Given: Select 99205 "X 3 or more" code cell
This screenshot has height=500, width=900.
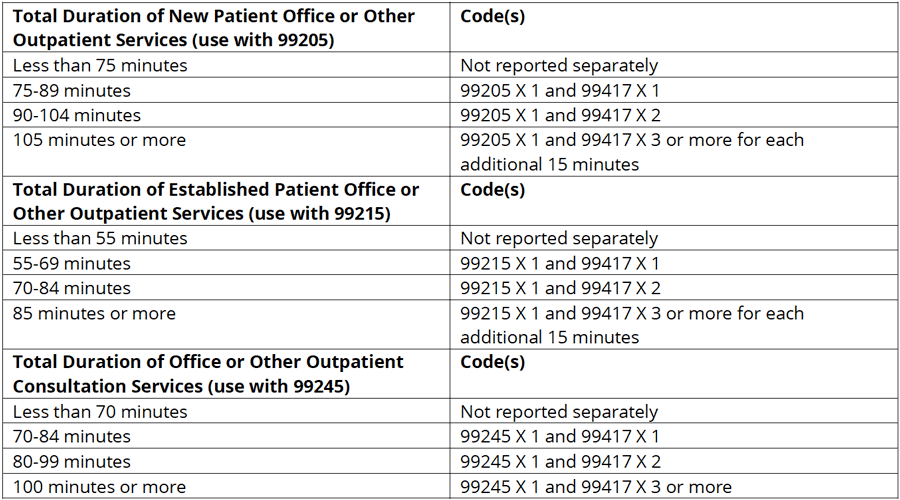Looking at the screenshot, I should (632, 152).
